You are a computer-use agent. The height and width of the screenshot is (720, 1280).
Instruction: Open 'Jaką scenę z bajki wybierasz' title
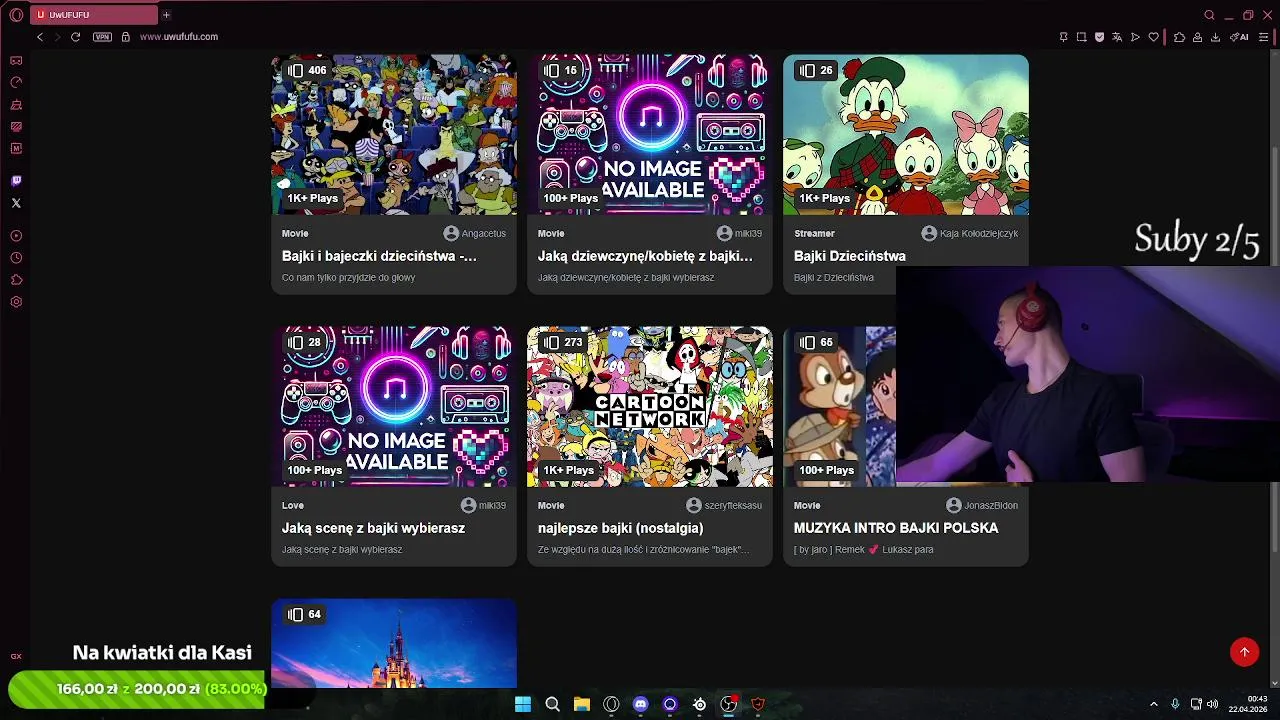tap(373, 528)
